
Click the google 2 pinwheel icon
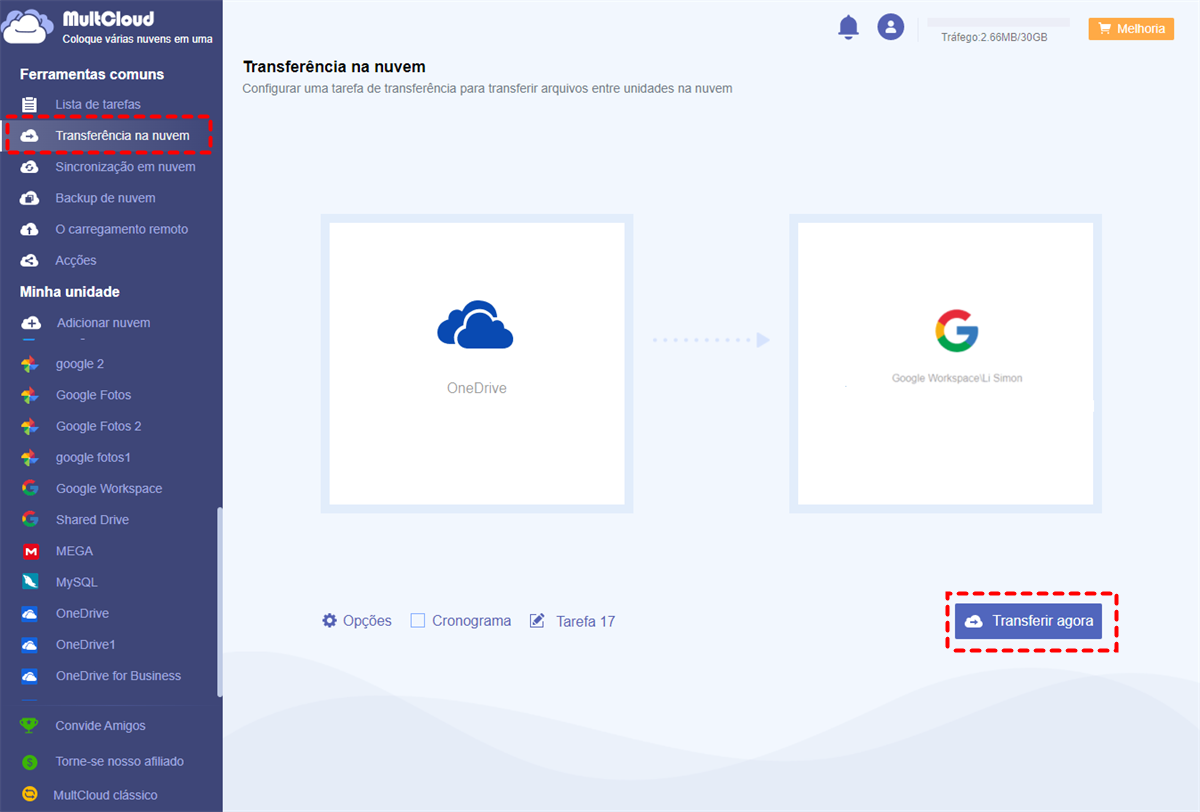point(30,364)
